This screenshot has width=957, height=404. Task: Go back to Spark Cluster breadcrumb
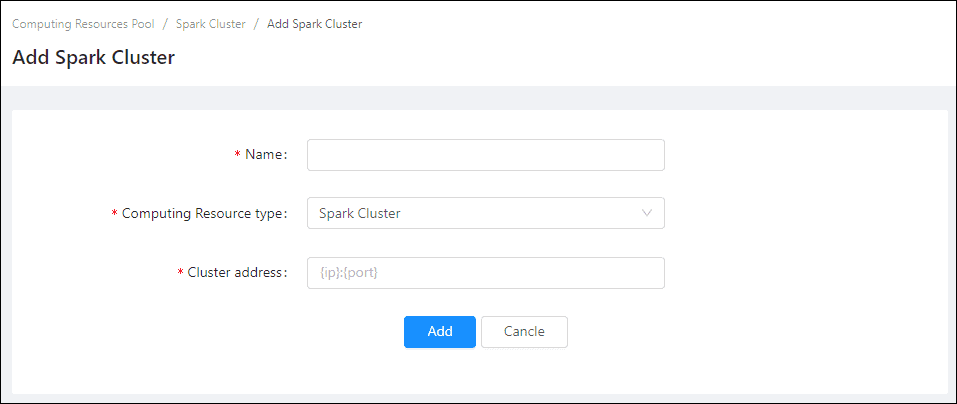point(210,24)
